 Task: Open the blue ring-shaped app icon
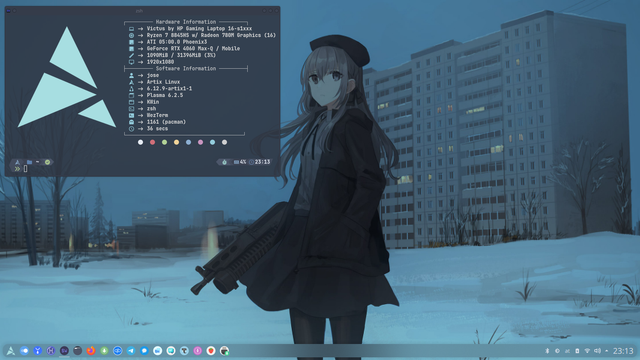118,351
